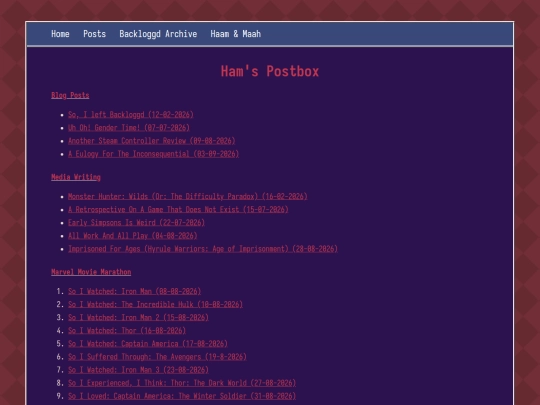540x405 pixels.
Task: Go to the Posts page
Action: pos(94,34)
